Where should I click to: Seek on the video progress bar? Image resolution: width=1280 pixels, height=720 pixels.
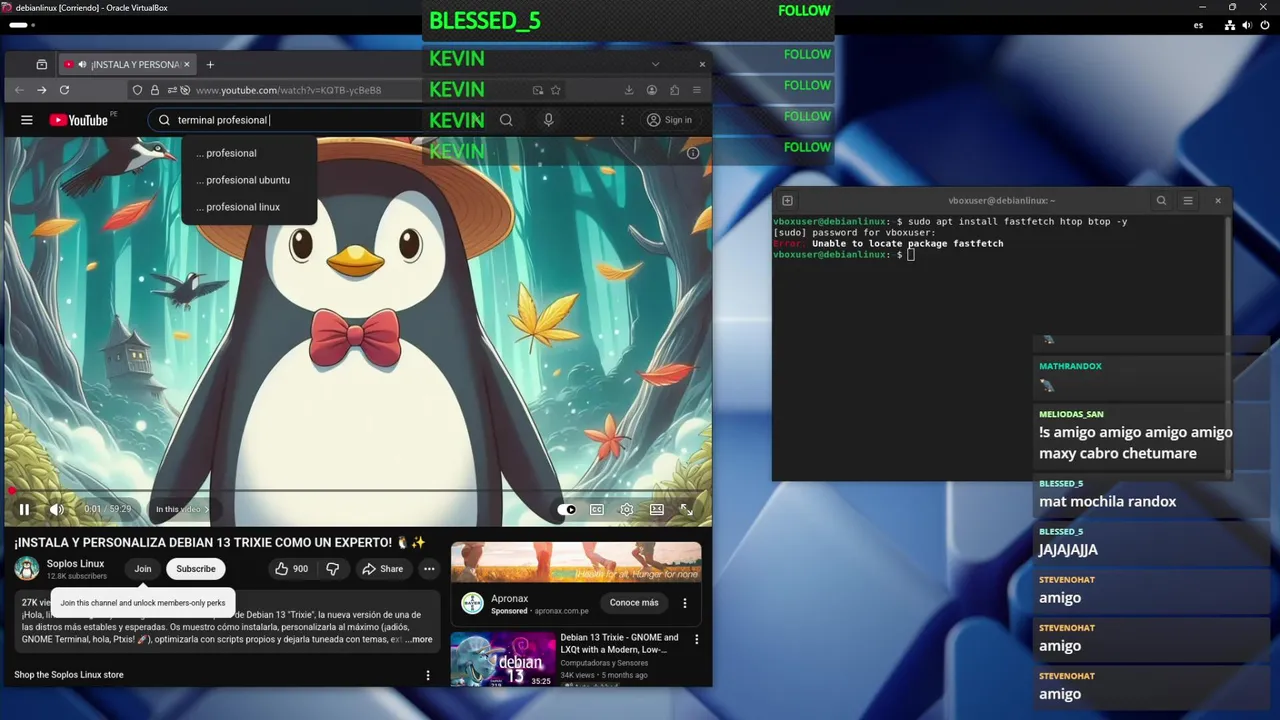pos(358,491)
